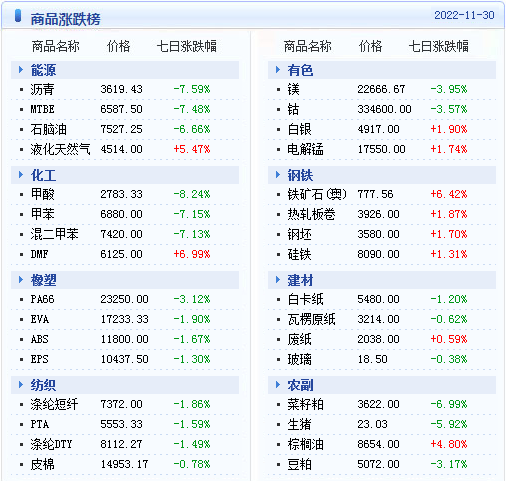This screenshot has width=506, height=481.
Task: Click the 生猪 price 23.03
Action: point(372,424)
